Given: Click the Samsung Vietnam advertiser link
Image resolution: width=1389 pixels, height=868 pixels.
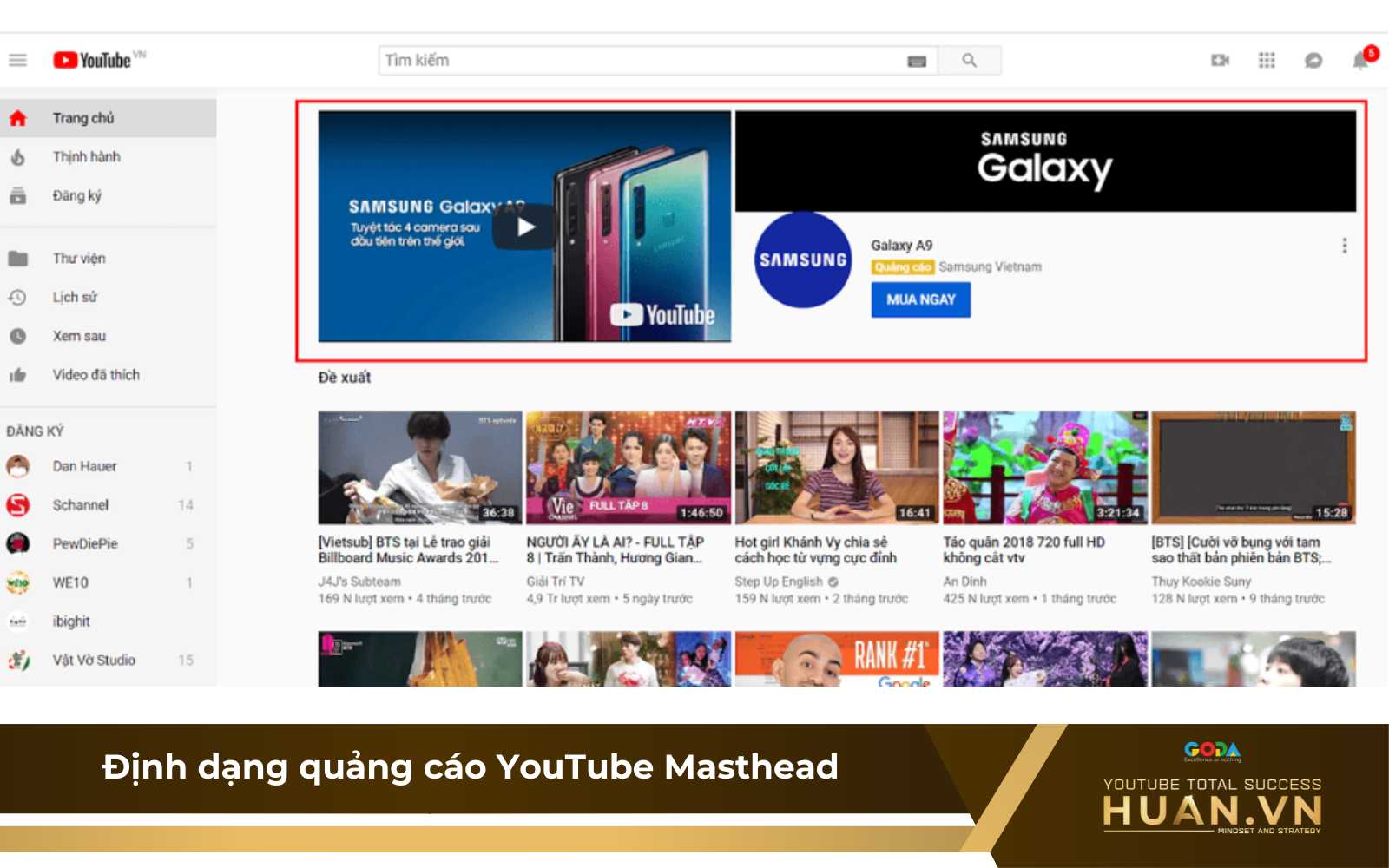Looking at the screenshot, I should [990, 267].
